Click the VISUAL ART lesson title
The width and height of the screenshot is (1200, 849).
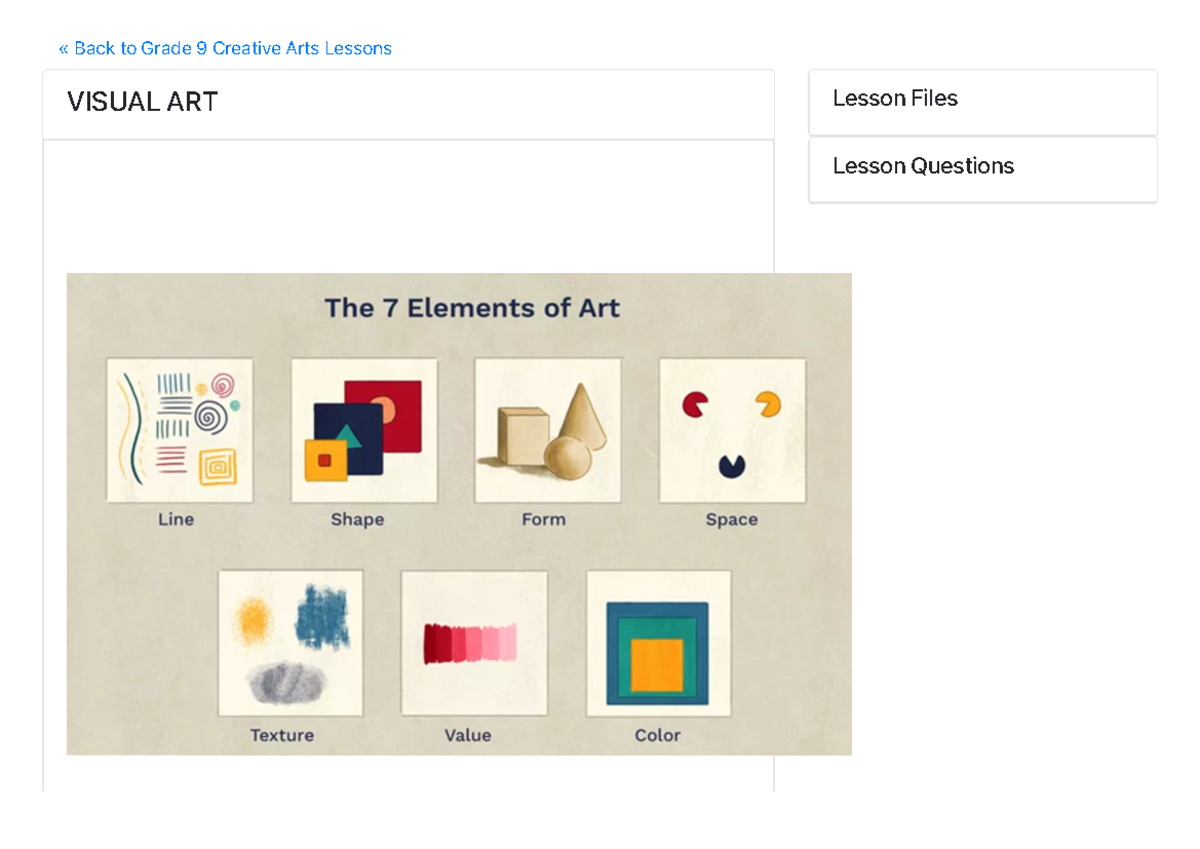pos(142,101)
